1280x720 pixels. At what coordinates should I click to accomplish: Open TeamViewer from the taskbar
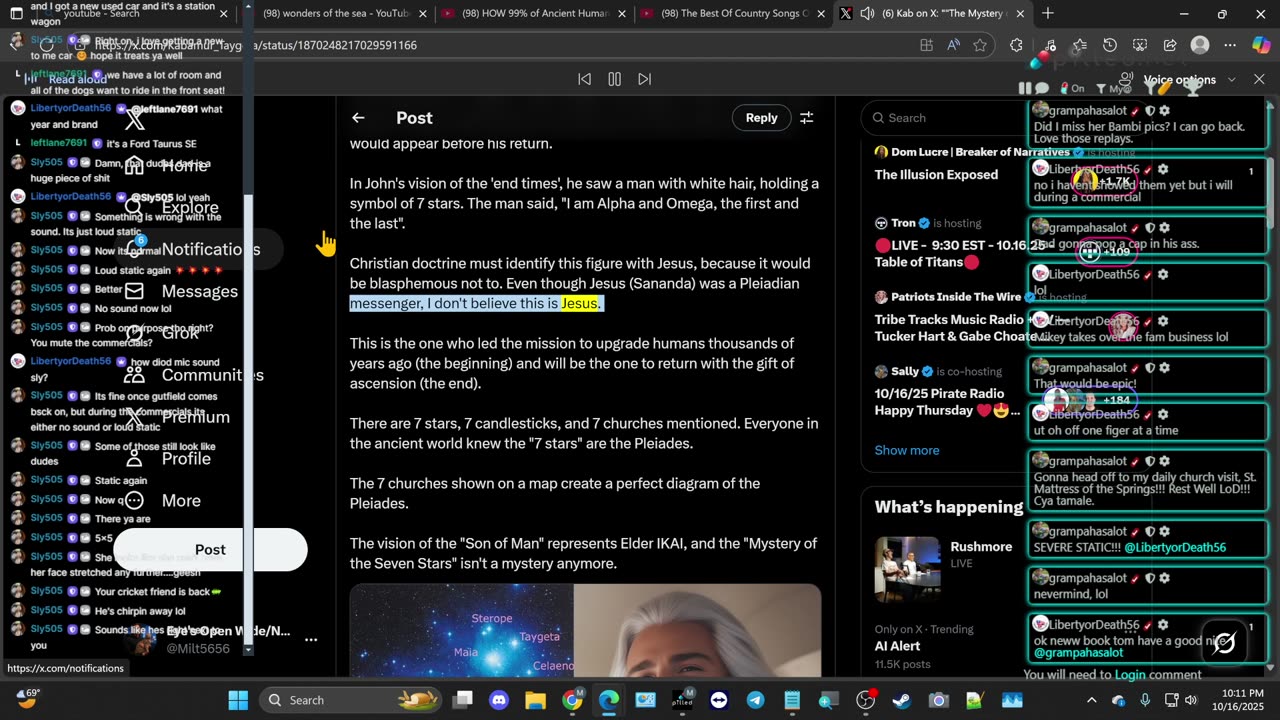[x=719, y=700]
